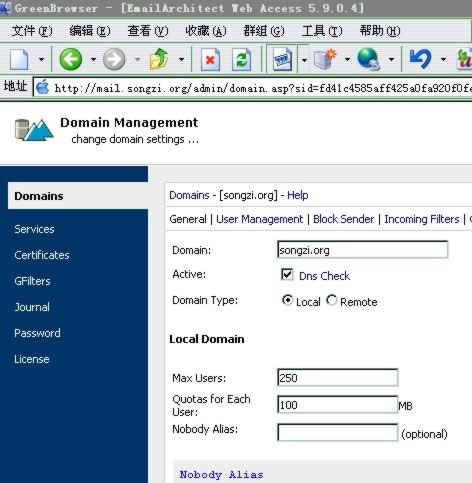Screen dimensions: 472x483
Task: Stop loading with the red X icon
Action: tap(210, 60)
